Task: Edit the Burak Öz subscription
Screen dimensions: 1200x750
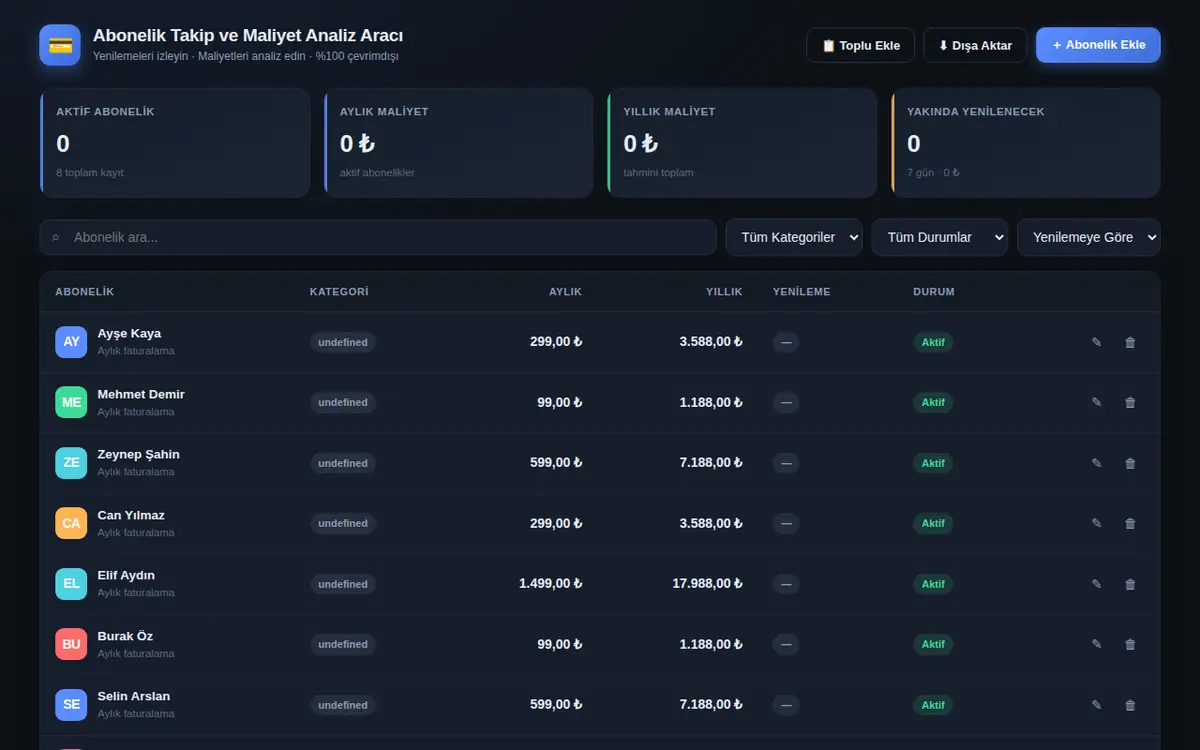Action: [x=1096, y=644]
